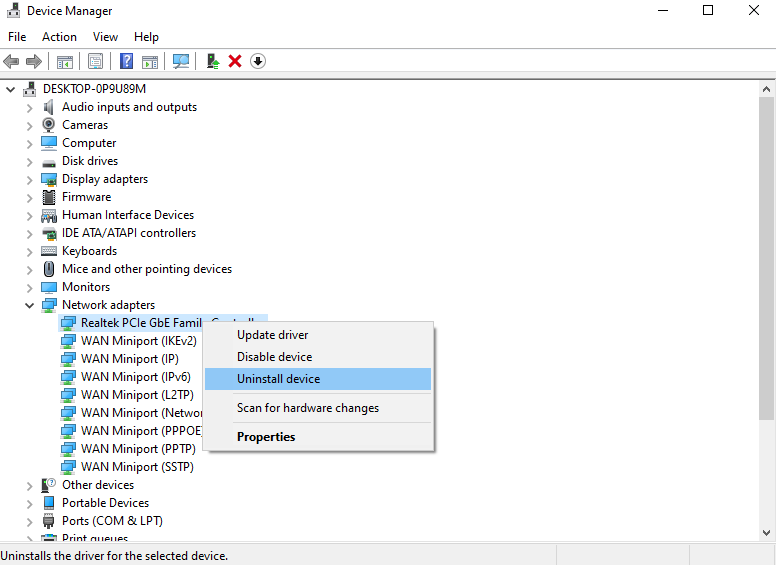Collapse the DESKTOP-0P9U89M root node
This screenshot has height=565, width=776.
11,89
